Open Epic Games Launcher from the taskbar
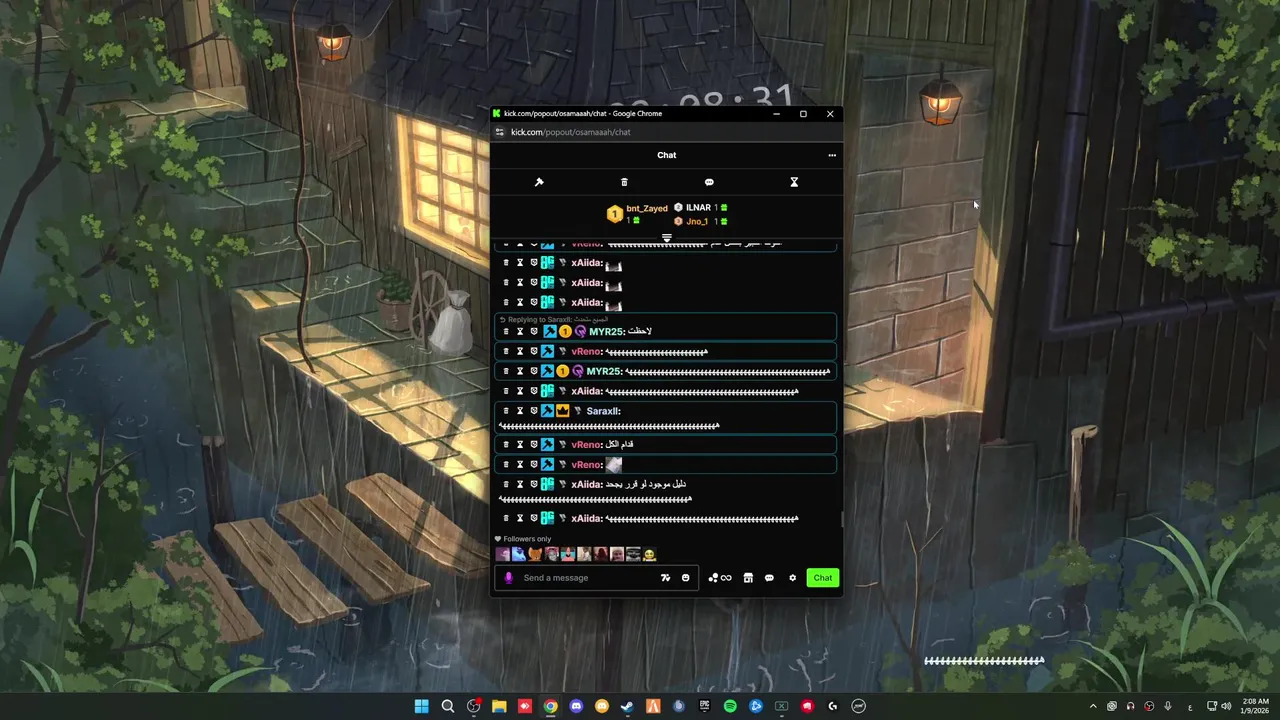The height and width of the screenshot is (720, 1280). point(705,706)
